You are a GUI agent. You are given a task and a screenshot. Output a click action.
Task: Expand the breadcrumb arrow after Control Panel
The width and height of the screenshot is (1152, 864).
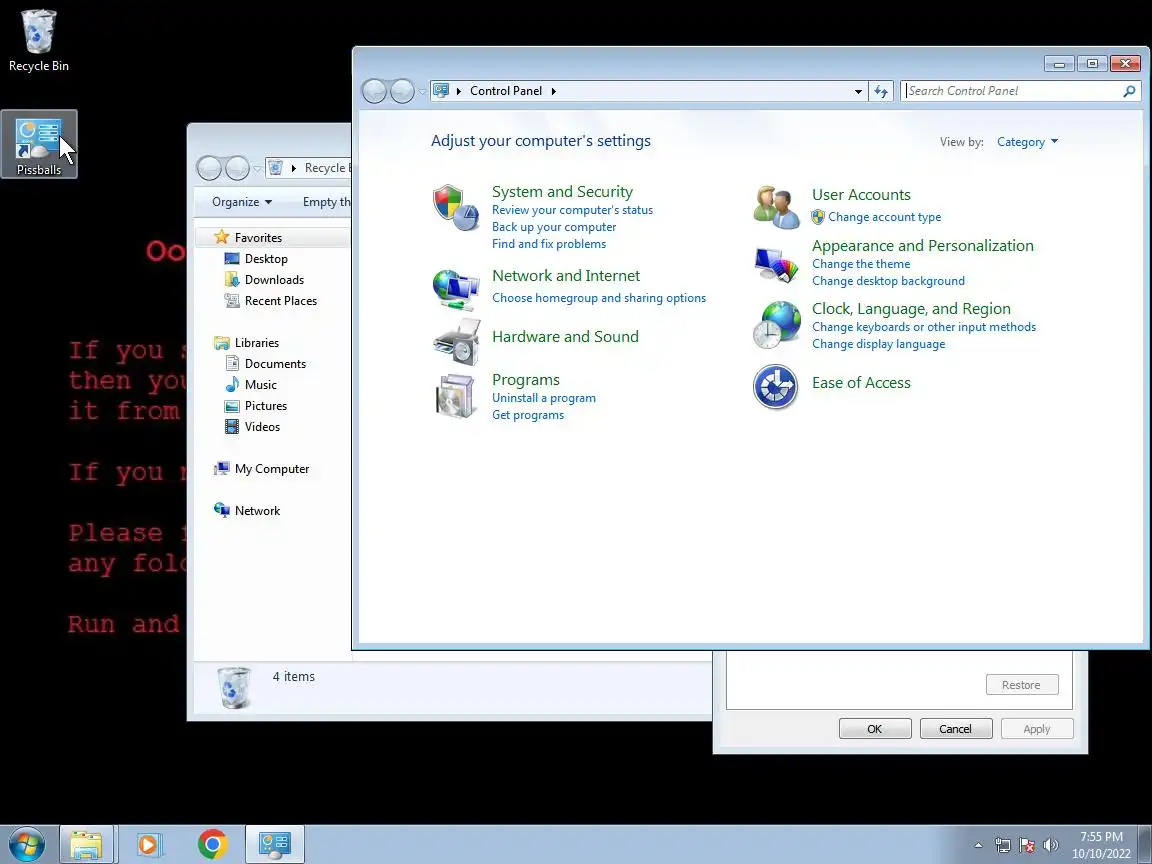(x=553, y=91)
